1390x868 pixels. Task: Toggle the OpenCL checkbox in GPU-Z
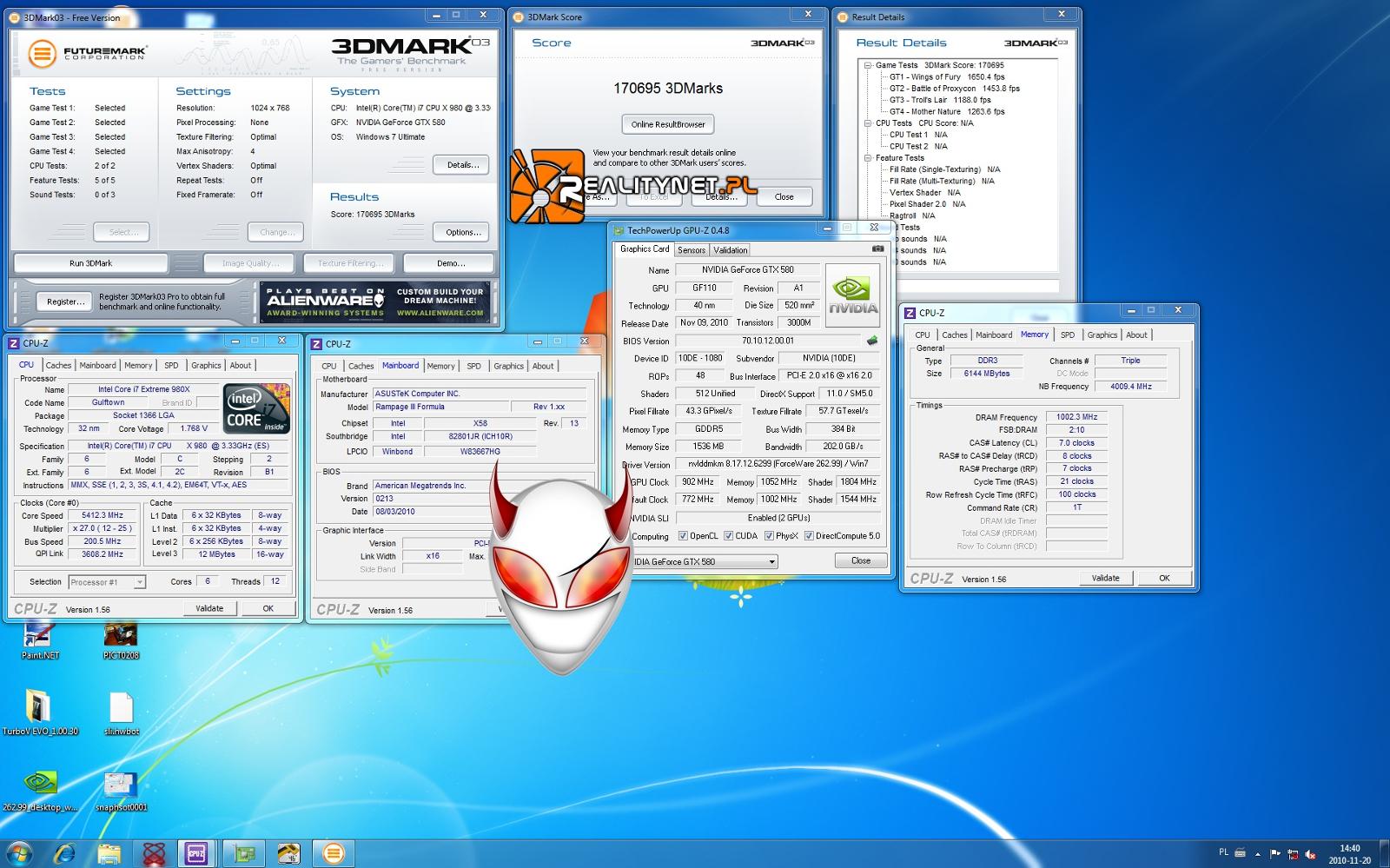(x=683, y=536)
